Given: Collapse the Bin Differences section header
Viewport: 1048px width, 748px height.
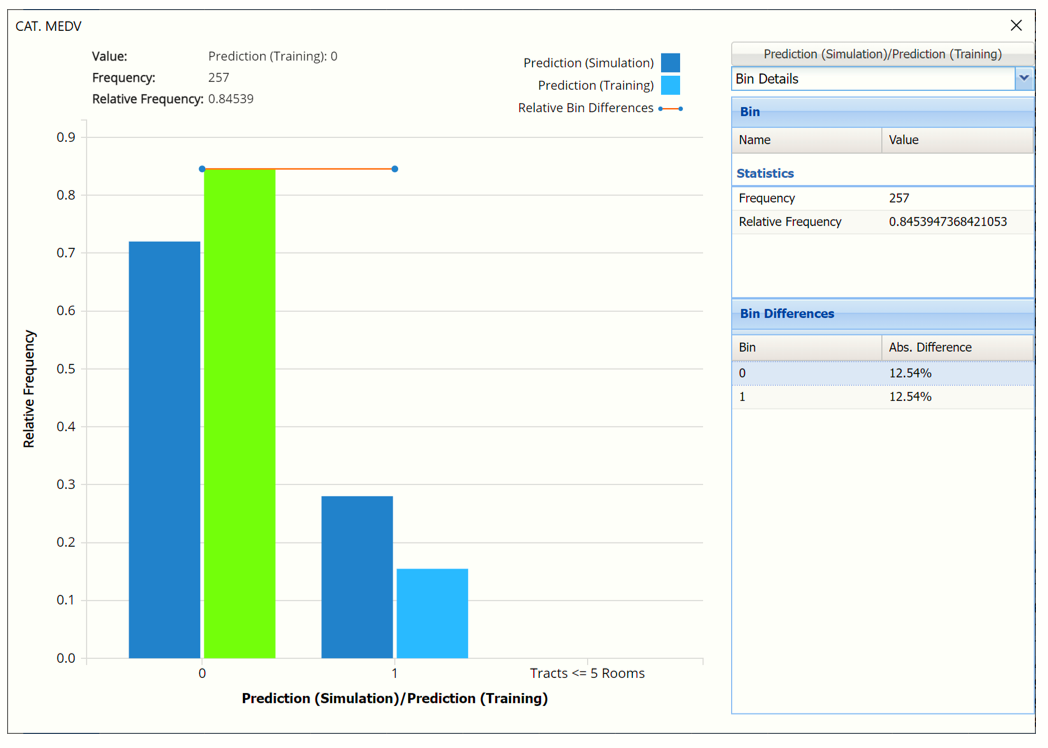Looking at the screenshot, I should coord(882,313).
